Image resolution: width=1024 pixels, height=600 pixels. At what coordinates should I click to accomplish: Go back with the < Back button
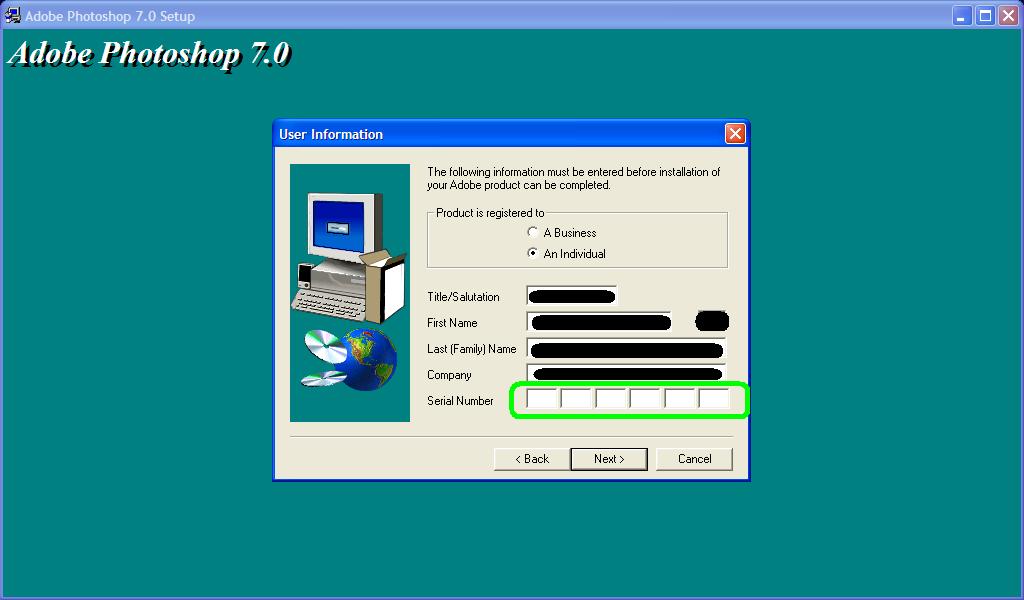532,459
